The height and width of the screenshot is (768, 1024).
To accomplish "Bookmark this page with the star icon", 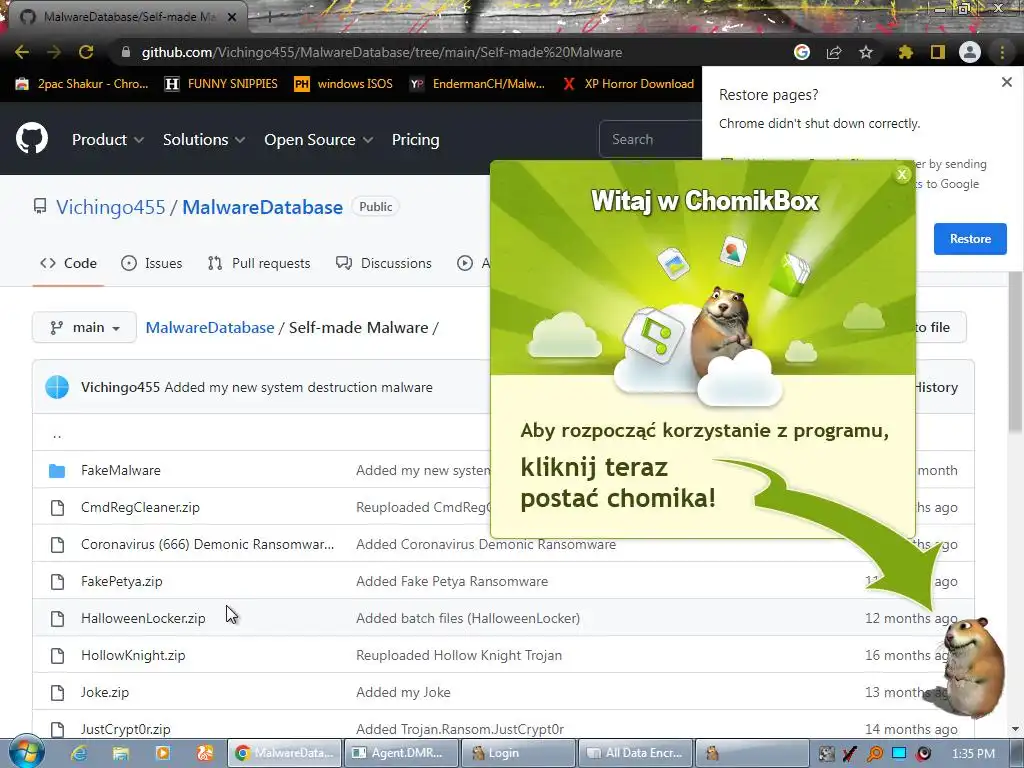I will pos(866,52).
